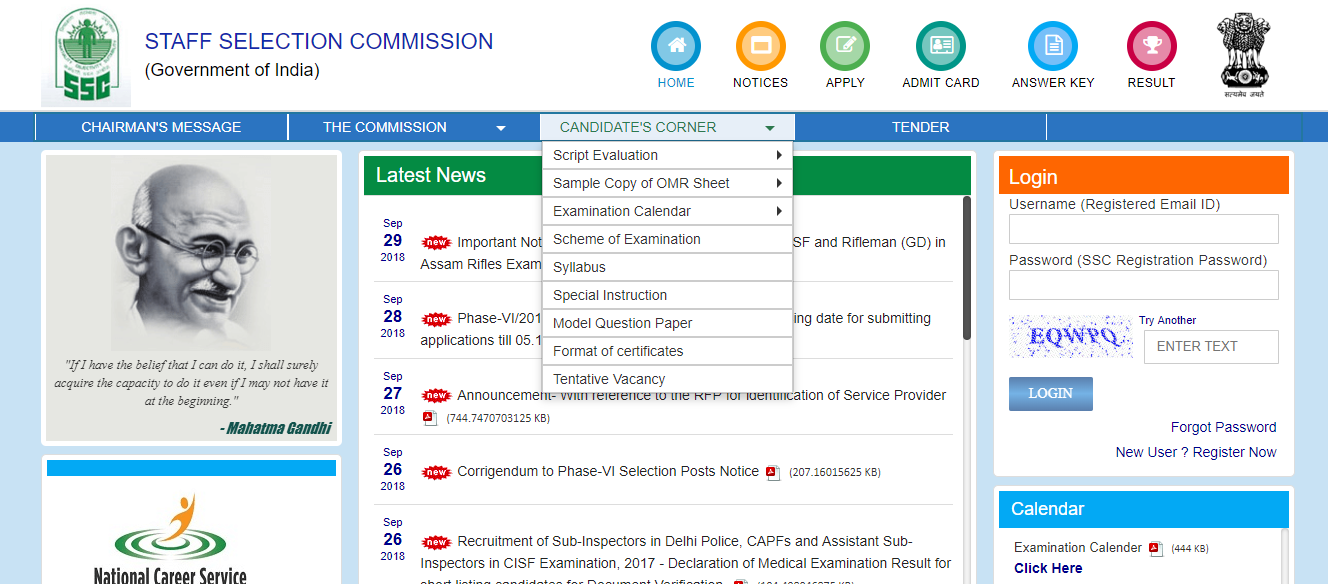The width and height of the screenshot is (1328, 584).
Task: Expand the Sample Copy of OMR Sheet arrow
Action: tap(779, 183)
